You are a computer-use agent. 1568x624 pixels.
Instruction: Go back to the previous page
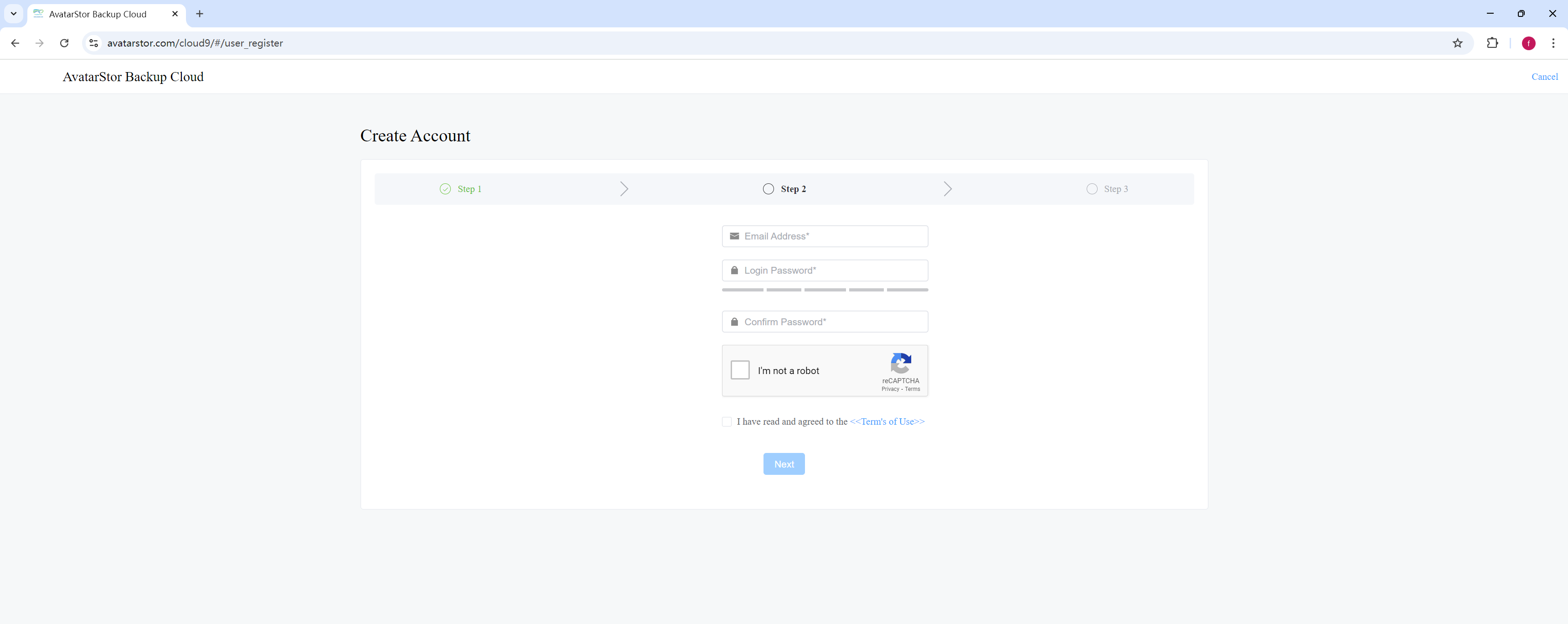[15, 43]
